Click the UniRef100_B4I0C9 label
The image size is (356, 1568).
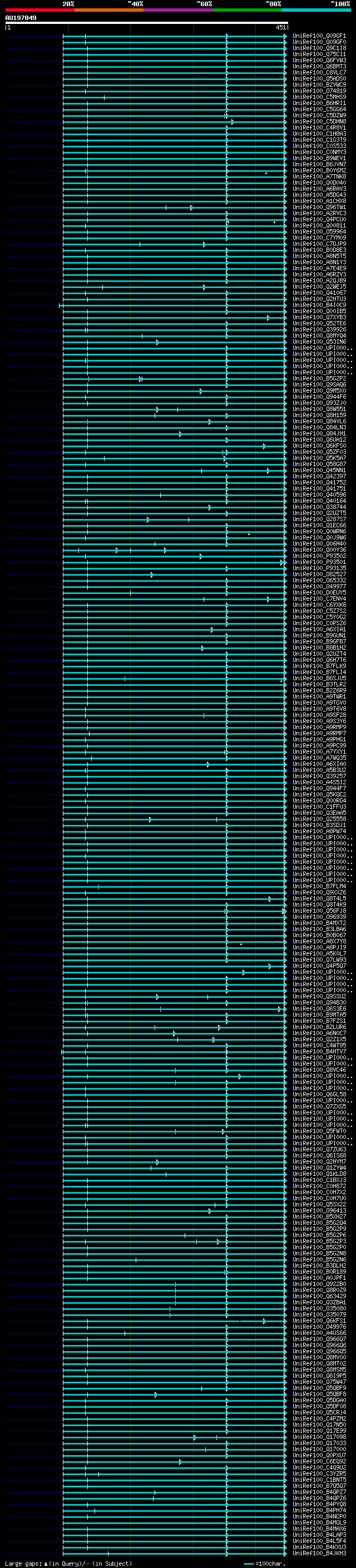pyautogui.click(x=319, y=305)
